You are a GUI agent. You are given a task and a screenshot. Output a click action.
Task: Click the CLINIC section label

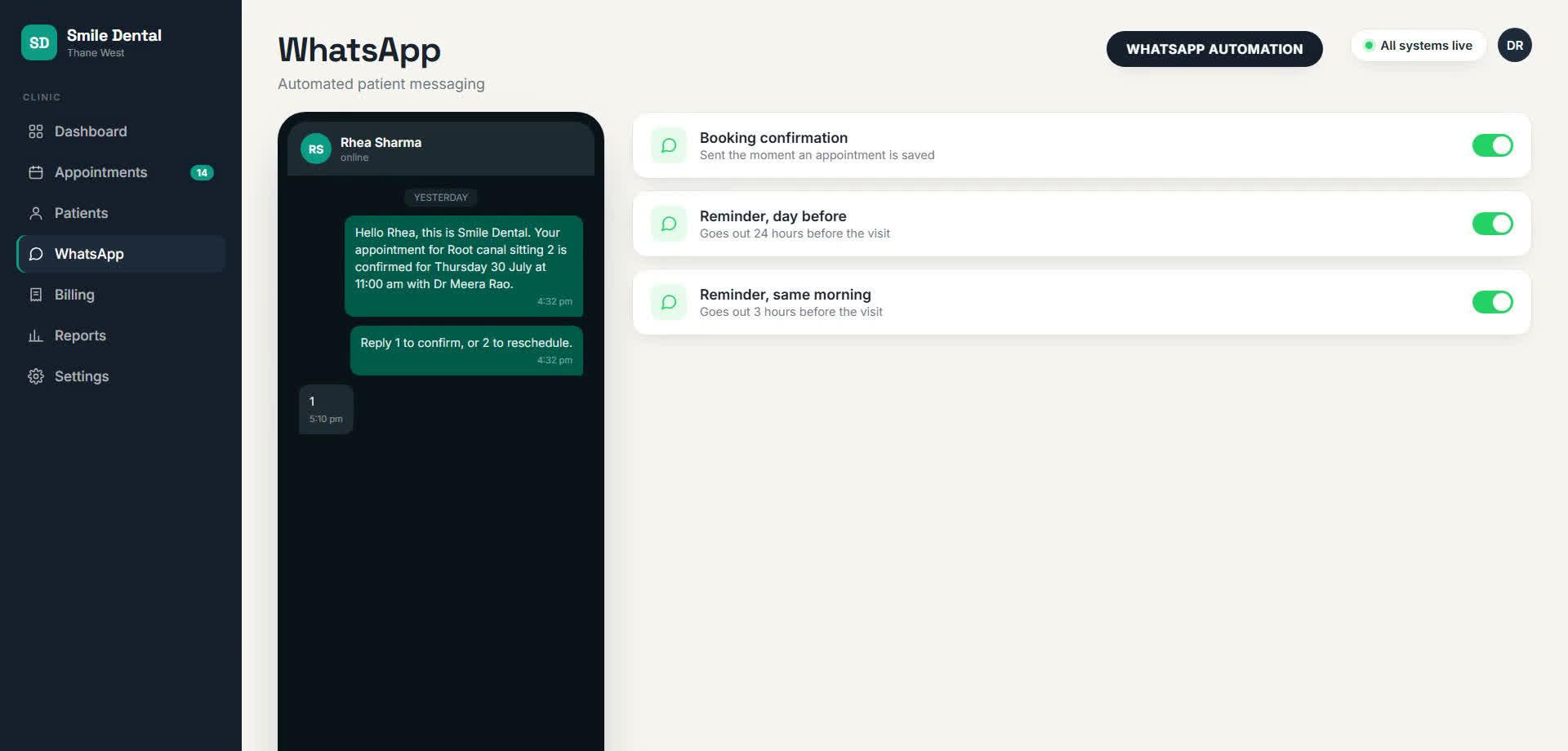tap(42, 97)
